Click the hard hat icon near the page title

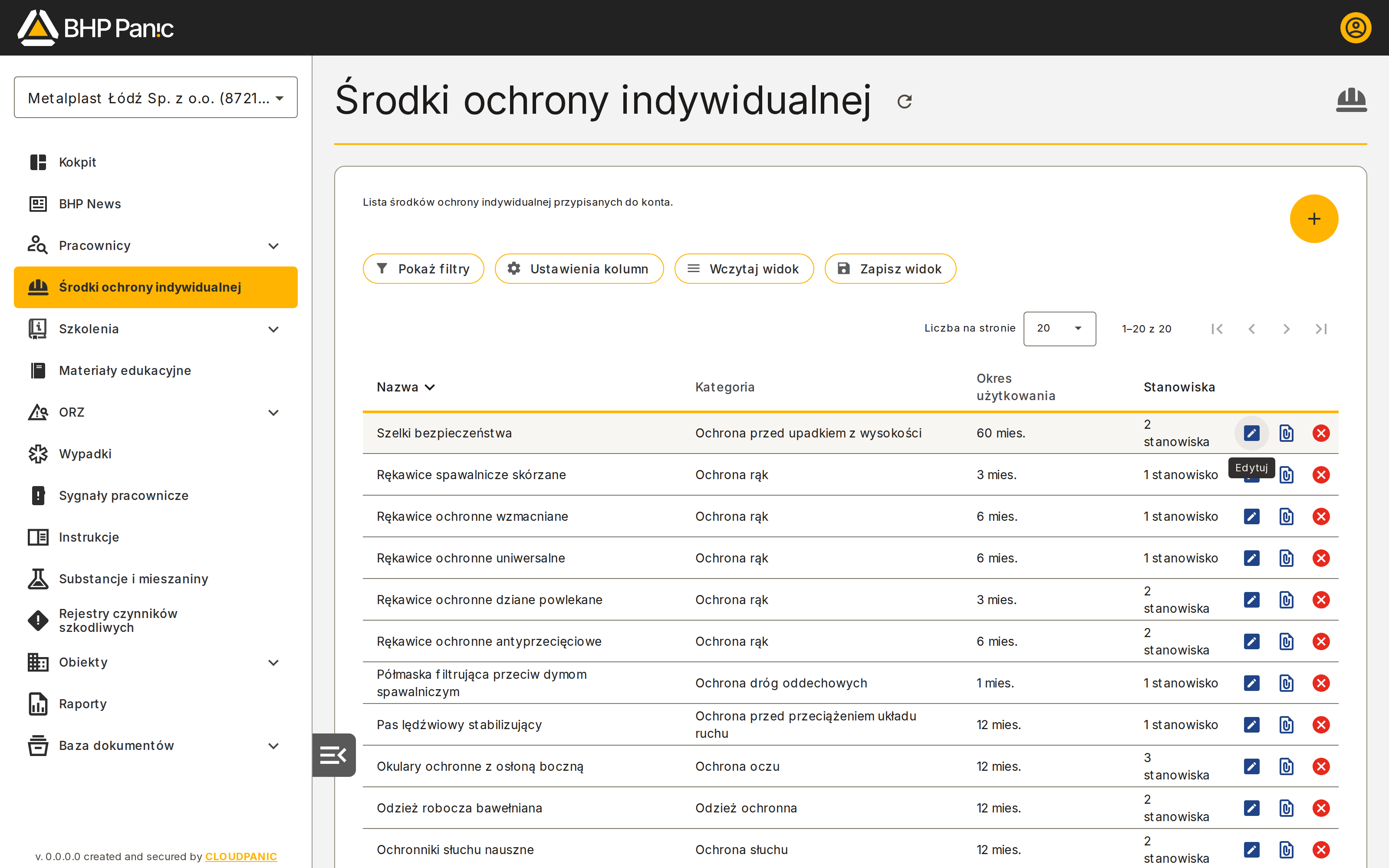(x=1351, y=100)
